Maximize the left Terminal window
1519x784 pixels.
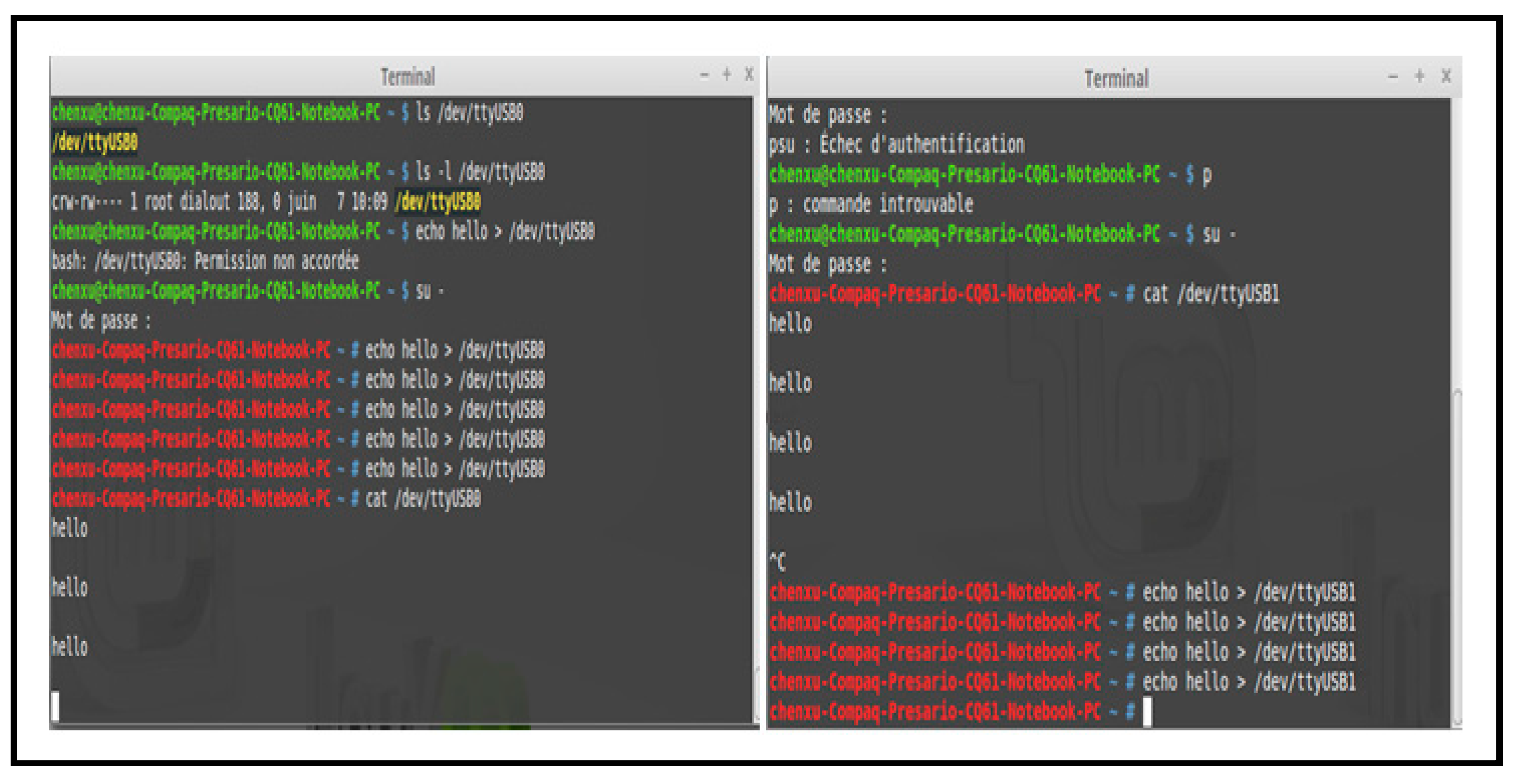click(727, 74)
